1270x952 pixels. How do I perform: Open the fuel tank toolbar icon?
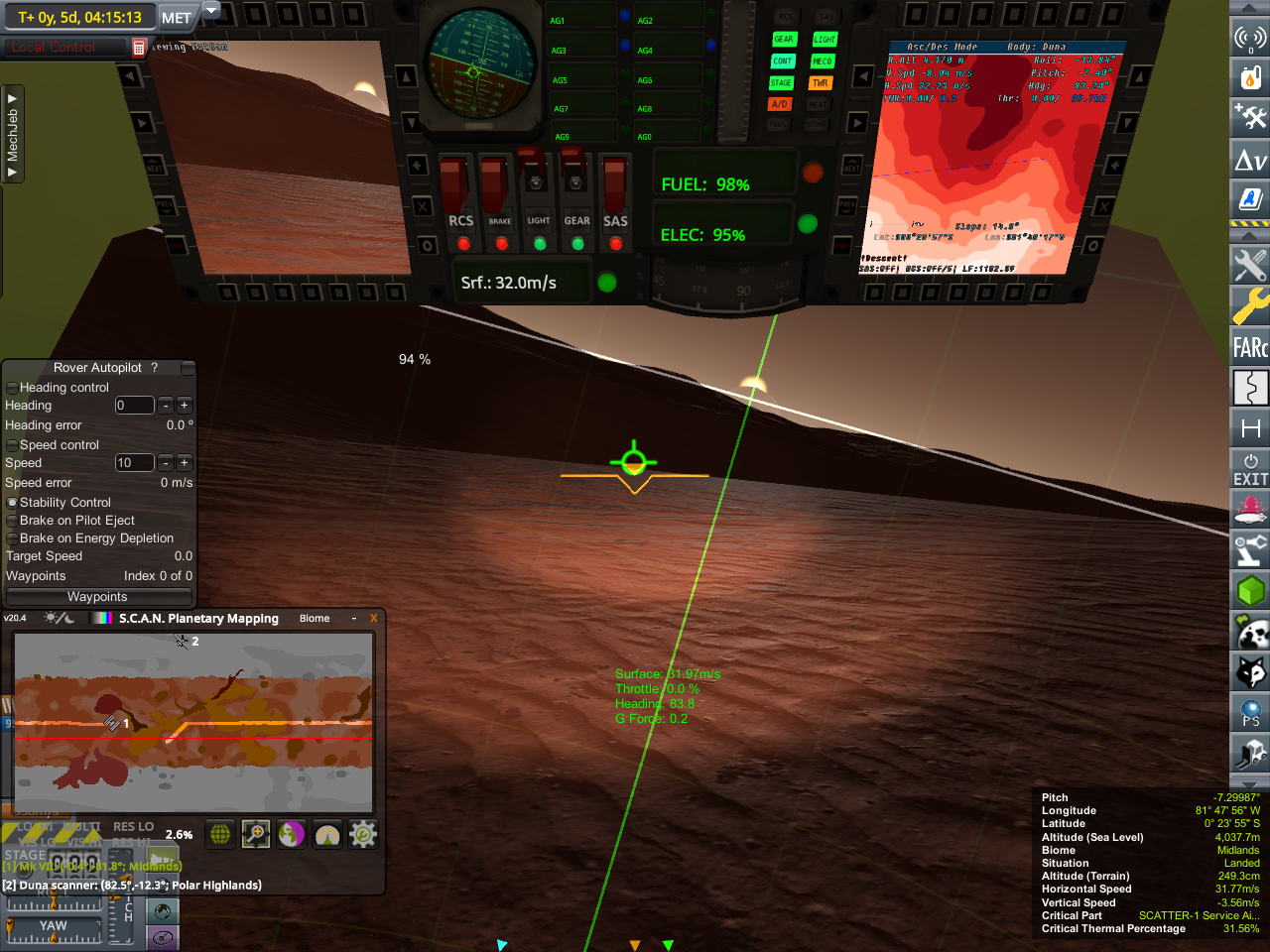pyautogui.click(x=1249, y=77)
